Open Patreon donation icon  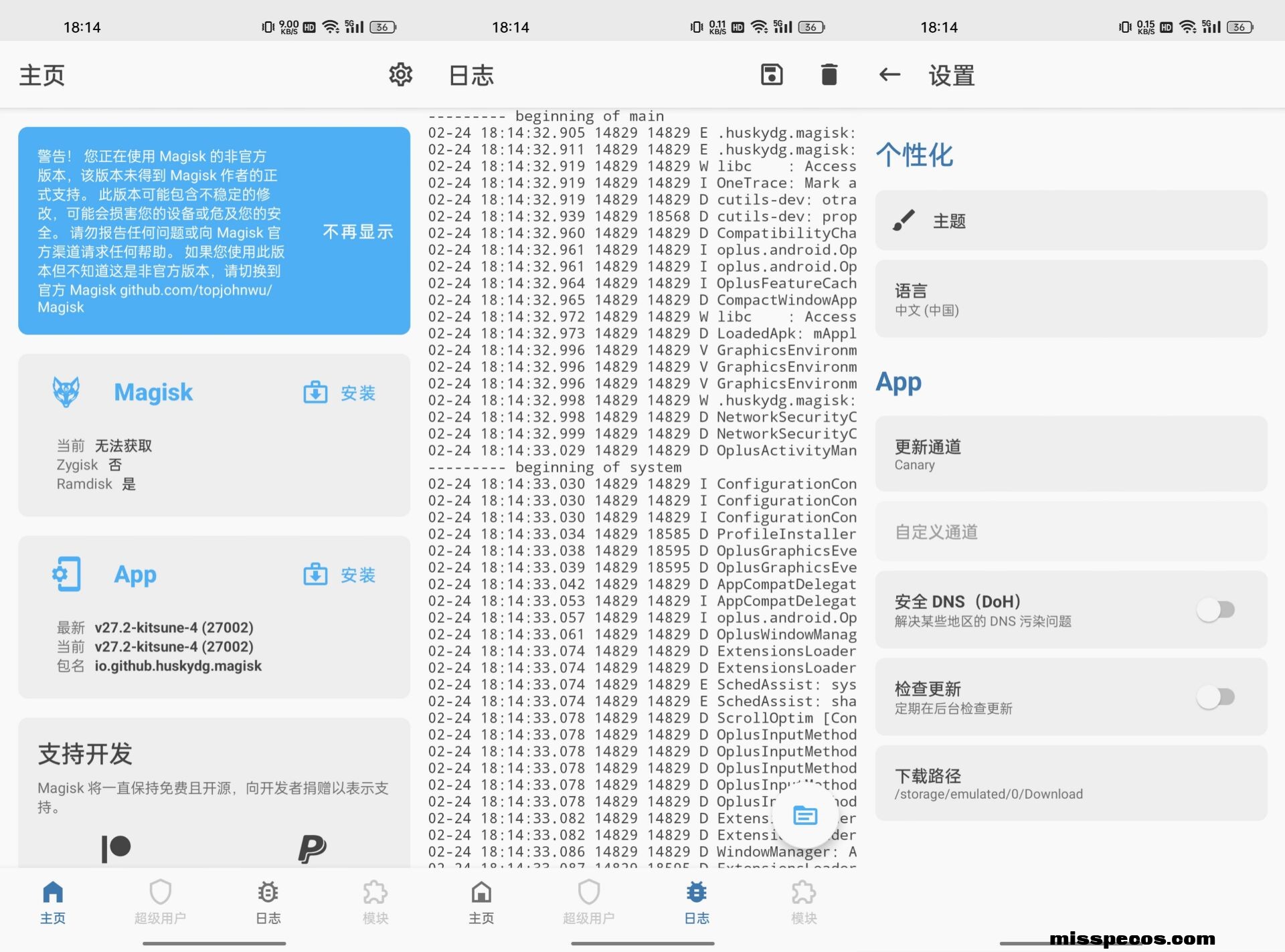[x=116, y=848]
